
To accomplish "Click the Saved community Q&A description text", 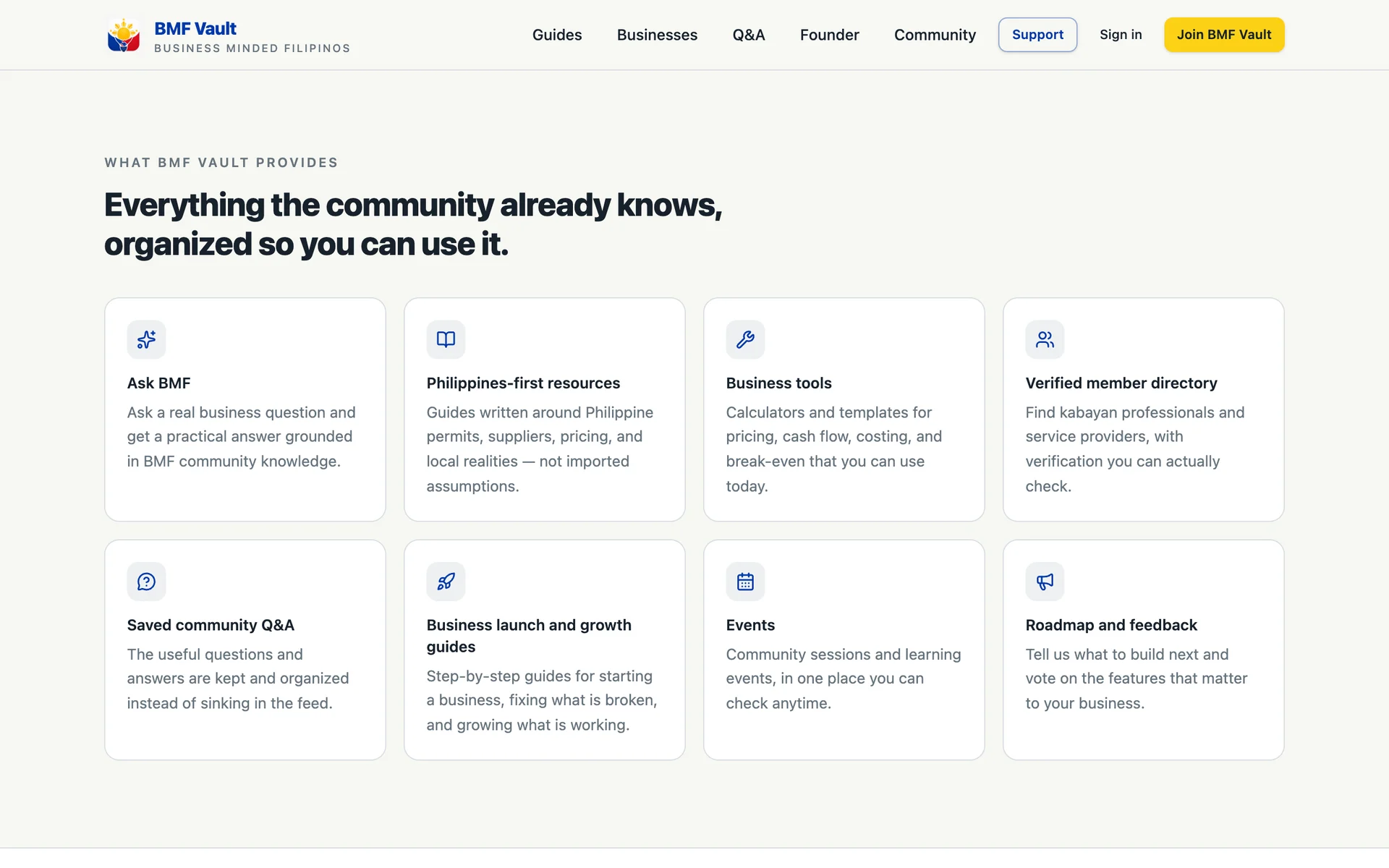I will (x=238, y=678).
